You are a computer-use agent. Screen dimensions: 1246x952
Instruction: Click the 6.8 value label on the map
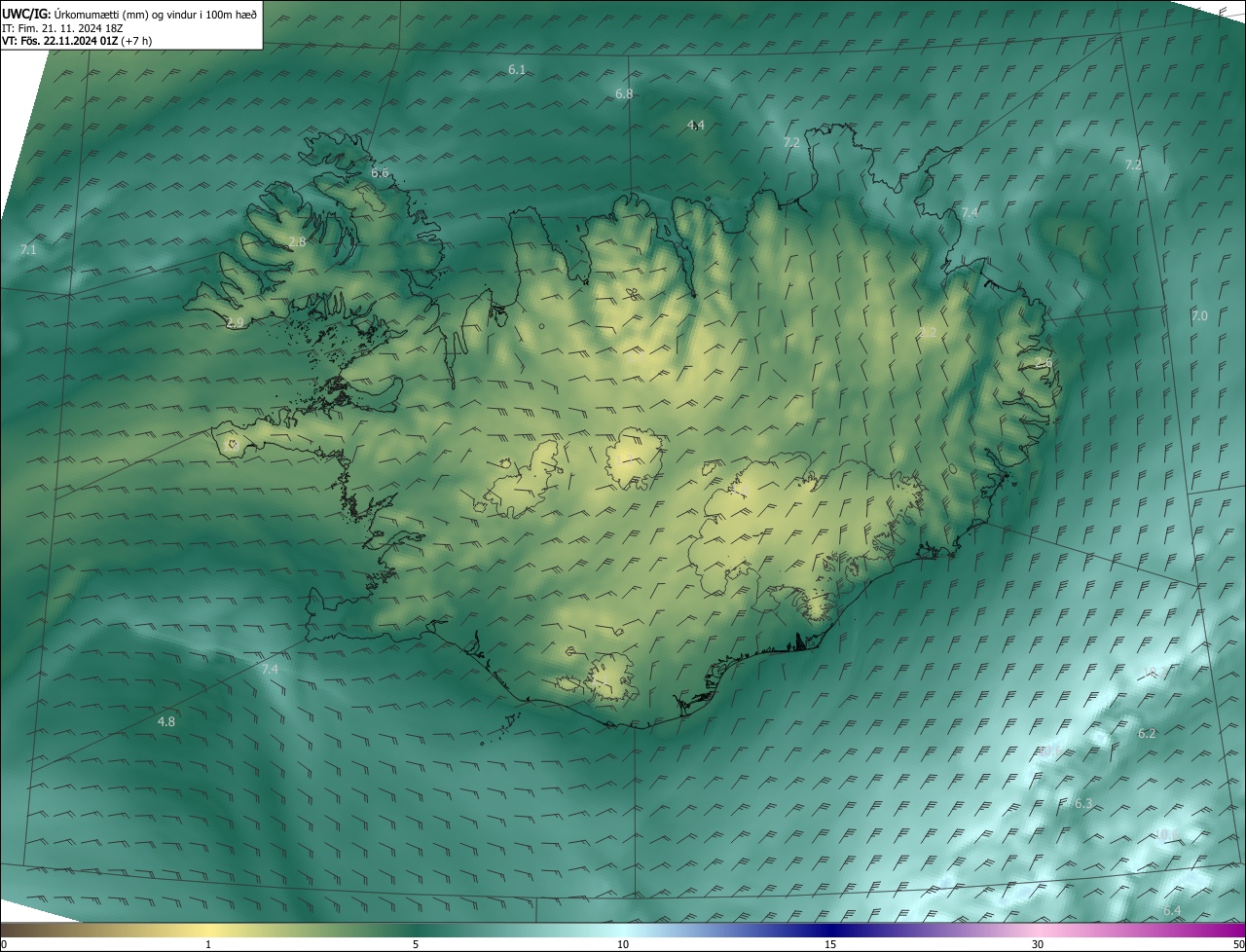tap(624, 93)
